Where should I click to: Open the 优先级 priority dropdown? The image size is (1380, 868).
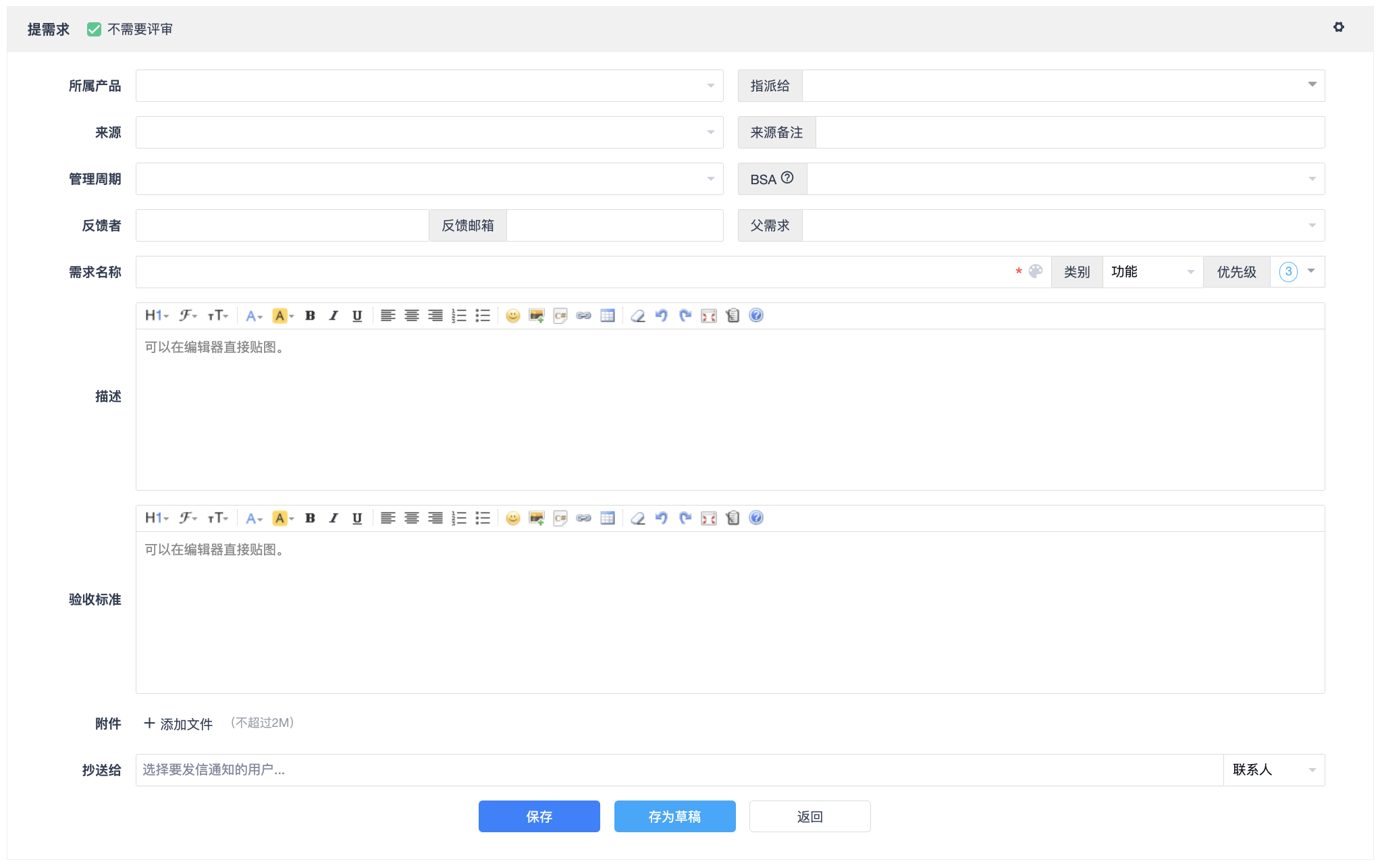pos(1297,272)
